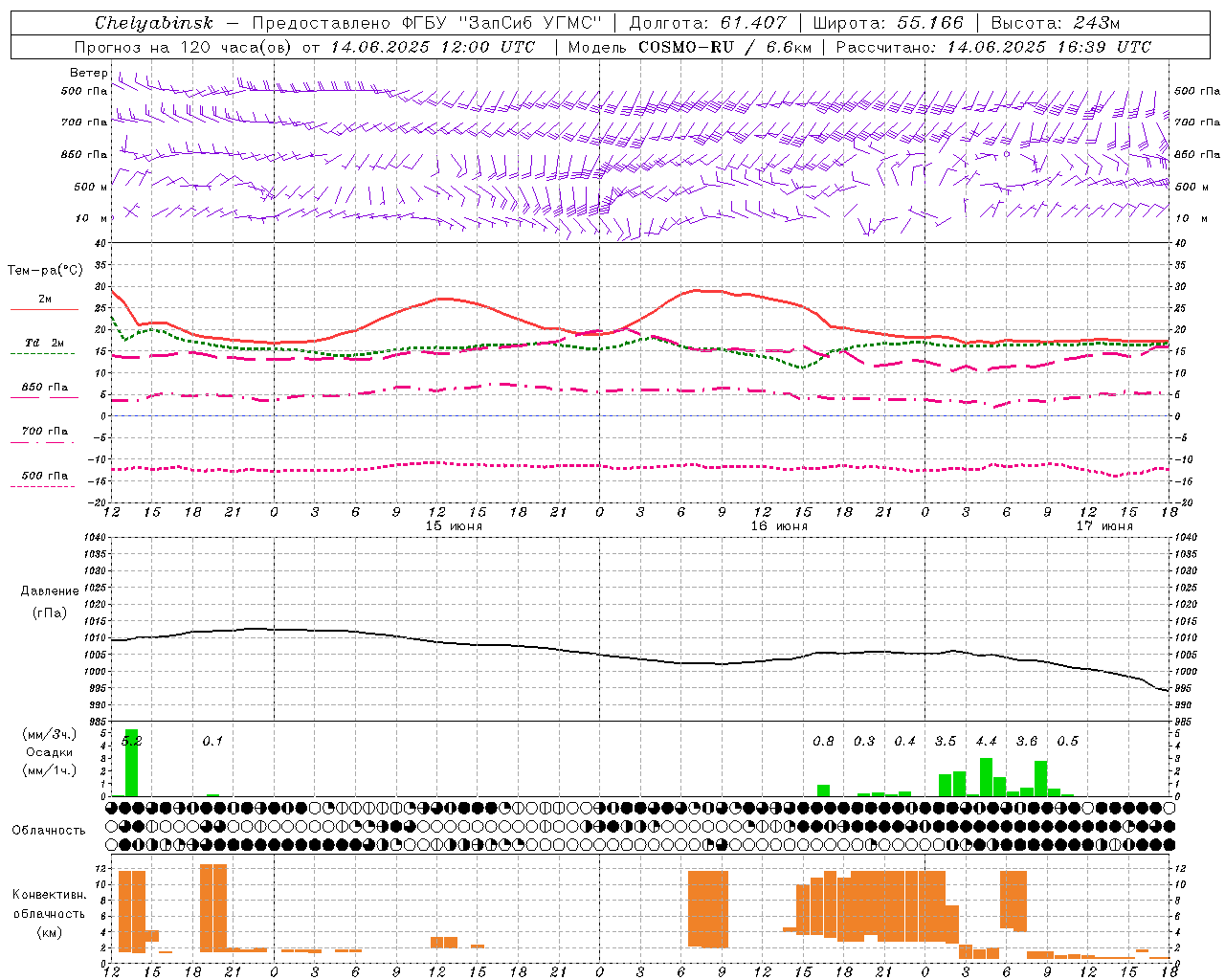
Task: Click the precipitation total '0.4'
Action: [x=904, y=741]
